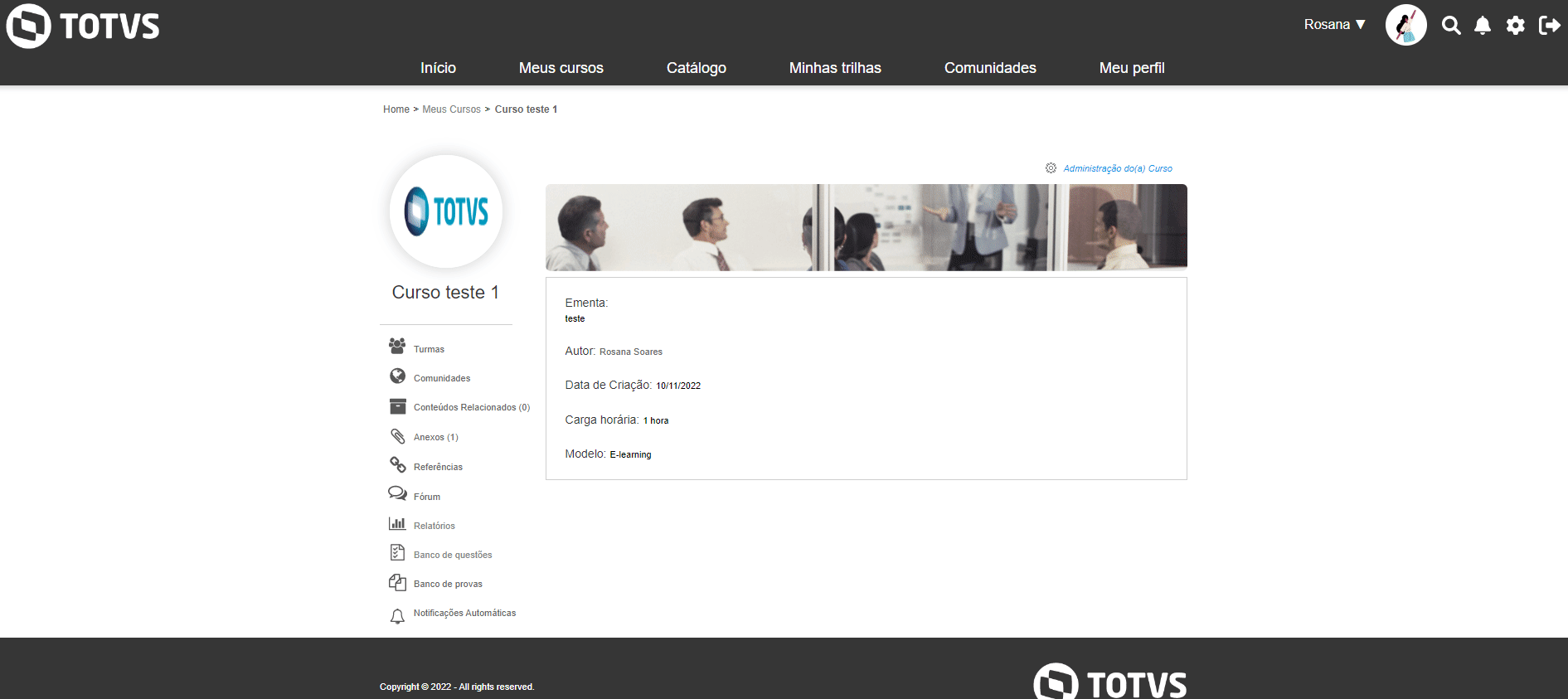Click the creation date 10/11/2022
The height and width of the screenshot is (699, 1568).
click(678, 386)
